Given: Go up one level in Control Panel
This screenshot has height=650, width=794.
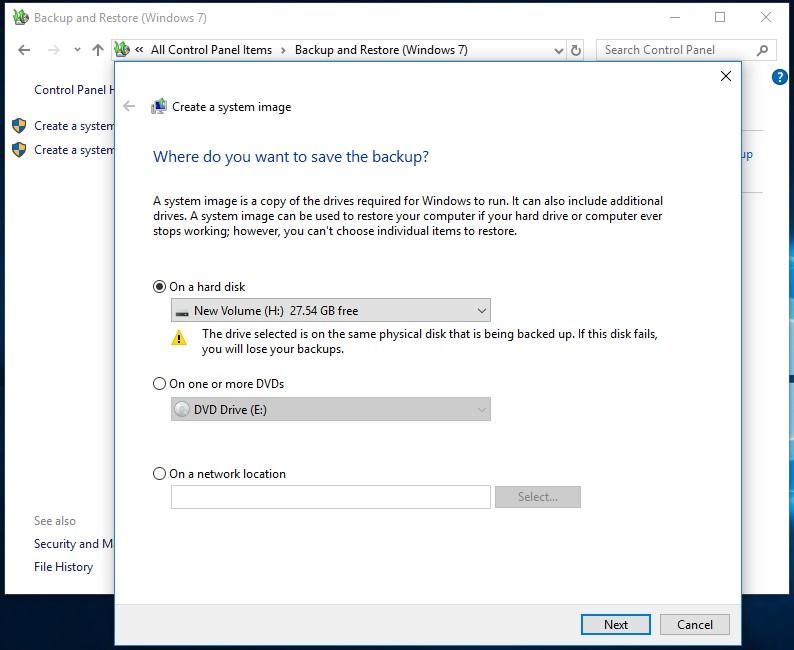Looking at the screenshot, I should click(98, 50).
